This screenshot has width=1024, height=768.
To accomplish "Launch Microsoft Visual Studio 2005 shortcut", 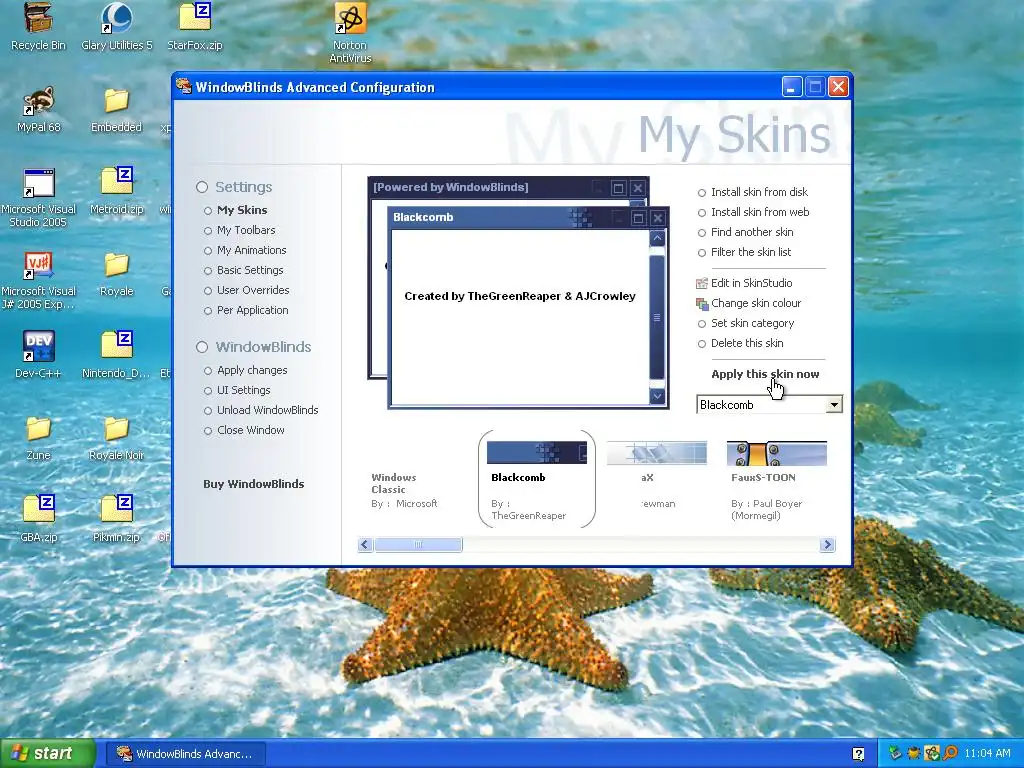I will click(x=39, y=197).
